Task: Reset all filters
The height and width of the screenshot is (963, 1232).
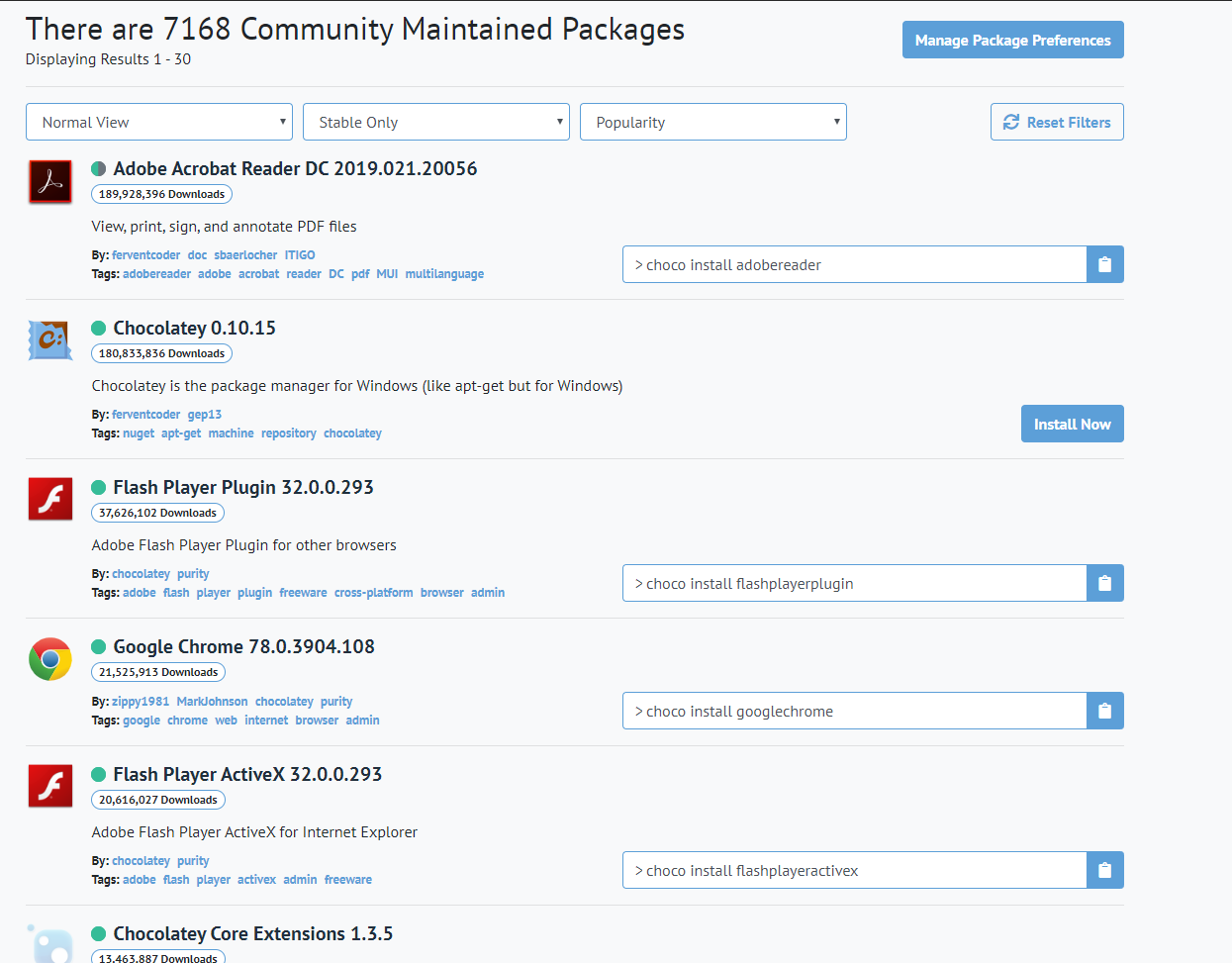Action: 1057,122
